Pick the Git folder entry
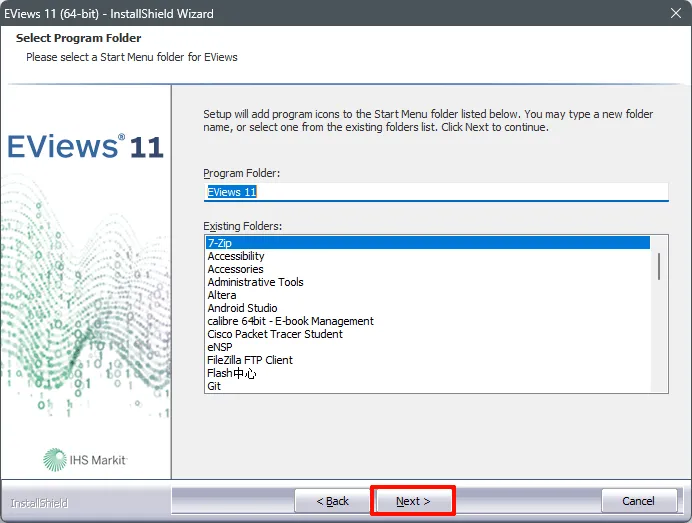 427,386
